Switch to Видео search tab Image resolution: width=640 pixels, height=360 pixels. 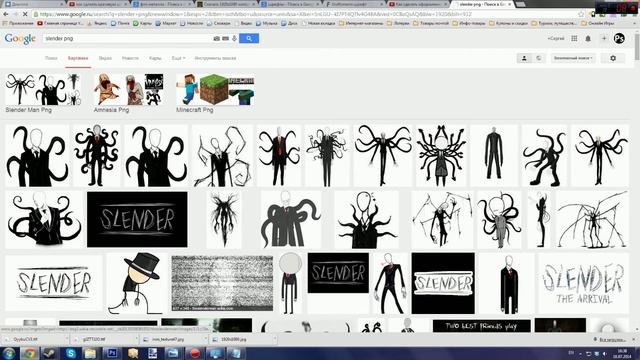click(x=105, y=58)
